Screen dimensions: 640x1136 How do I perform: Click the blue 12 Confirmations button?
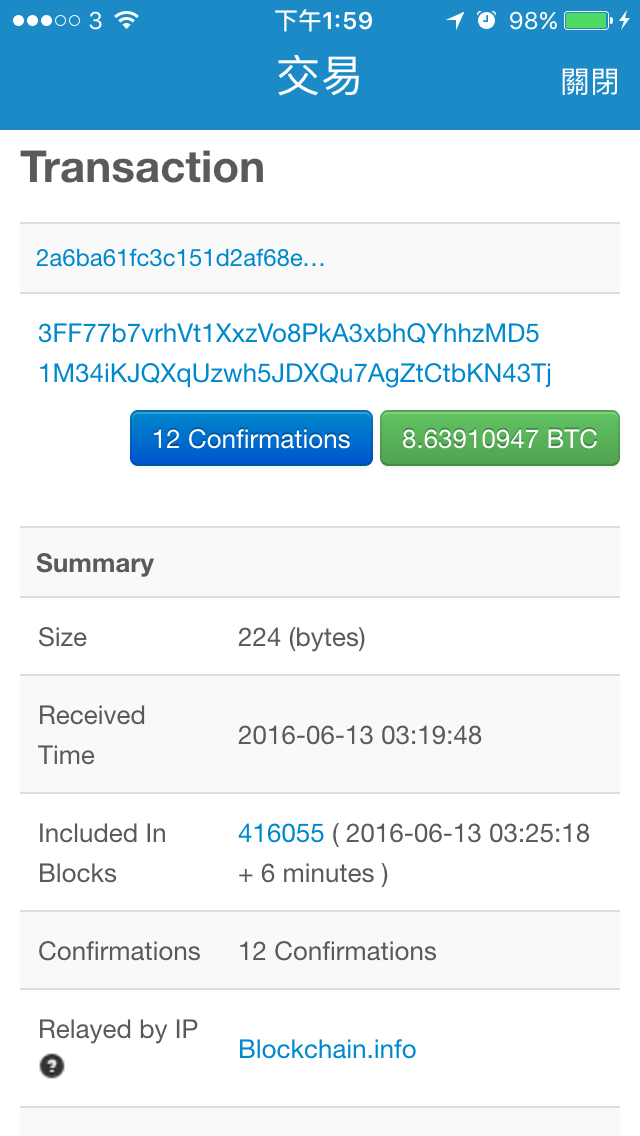tap(252, 438)
